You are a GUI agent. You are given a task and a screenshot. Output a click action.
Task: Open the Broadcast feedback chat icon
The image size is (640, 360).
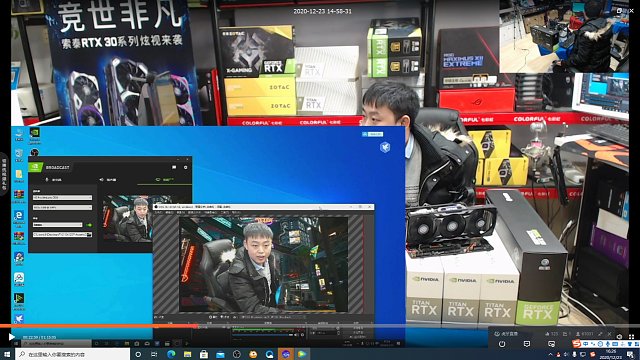pyautogui.click(x=174, y=167)
